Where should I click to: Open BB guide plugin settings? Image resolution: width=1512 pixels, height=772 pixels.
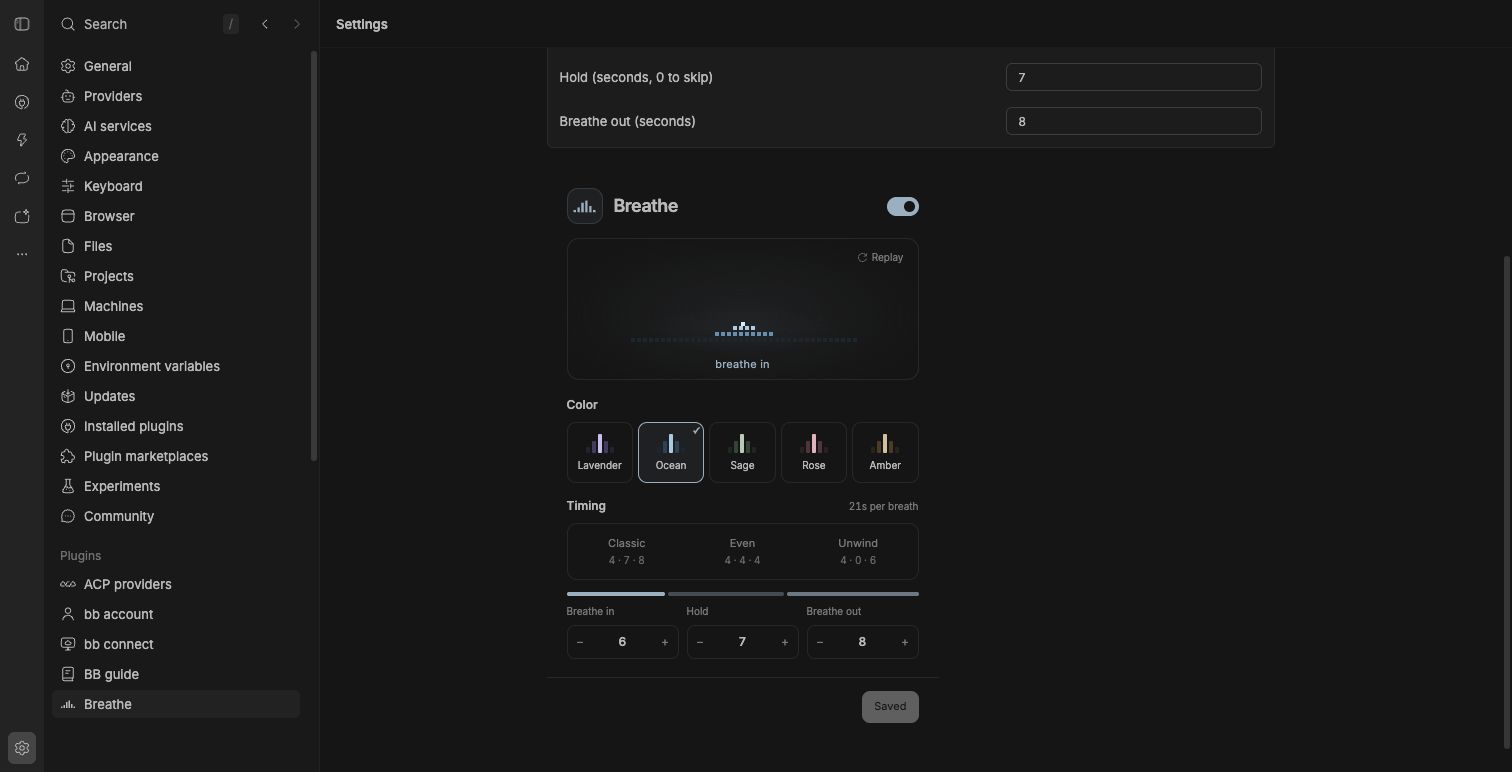click(176, 674)
